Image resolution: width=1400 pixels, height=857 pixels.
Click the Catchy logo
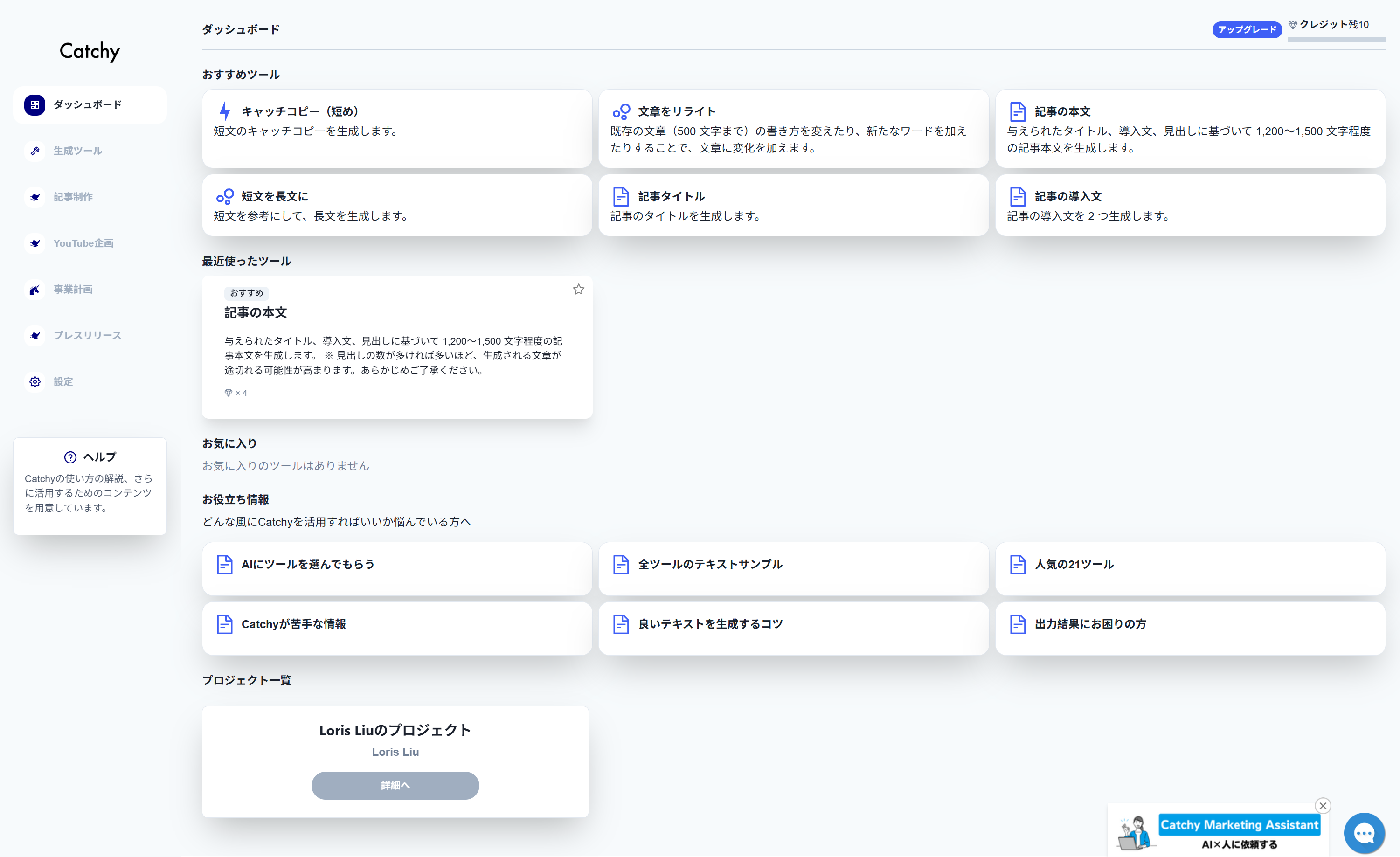pyautogui.click(x=90, y=51)
